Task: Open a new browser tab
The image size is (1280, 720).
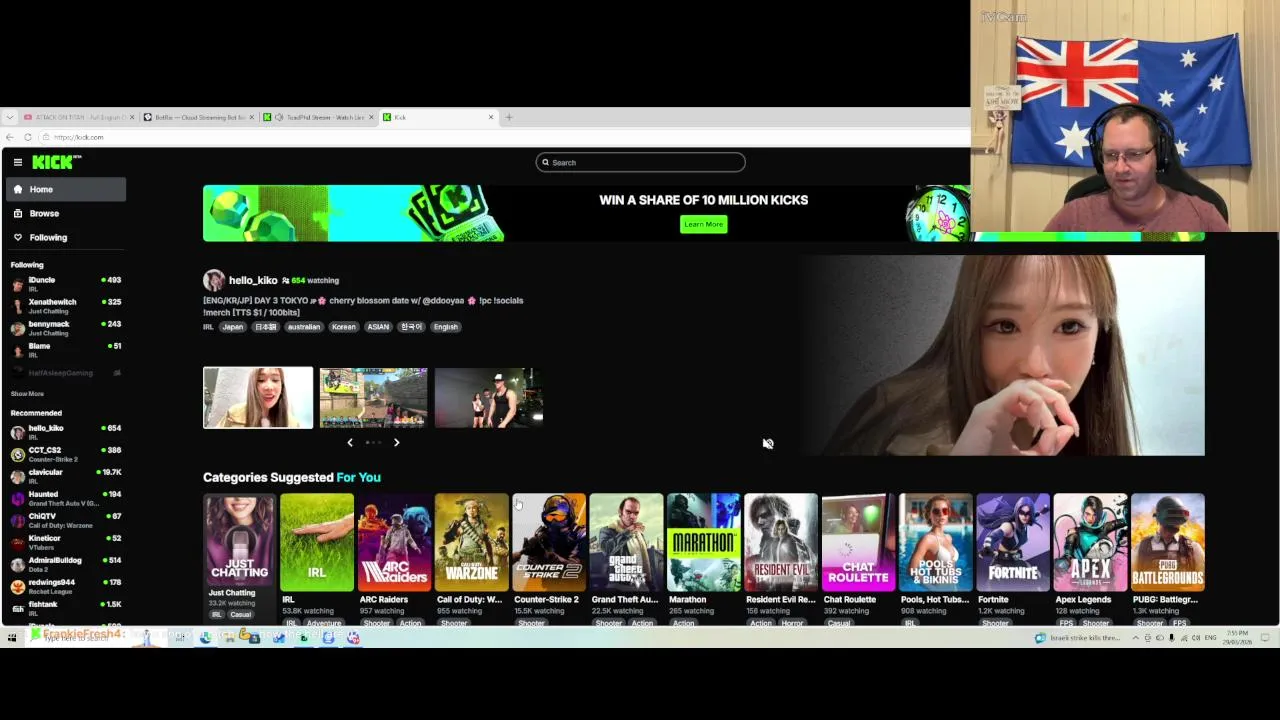Action: click(x=508, y=117)
